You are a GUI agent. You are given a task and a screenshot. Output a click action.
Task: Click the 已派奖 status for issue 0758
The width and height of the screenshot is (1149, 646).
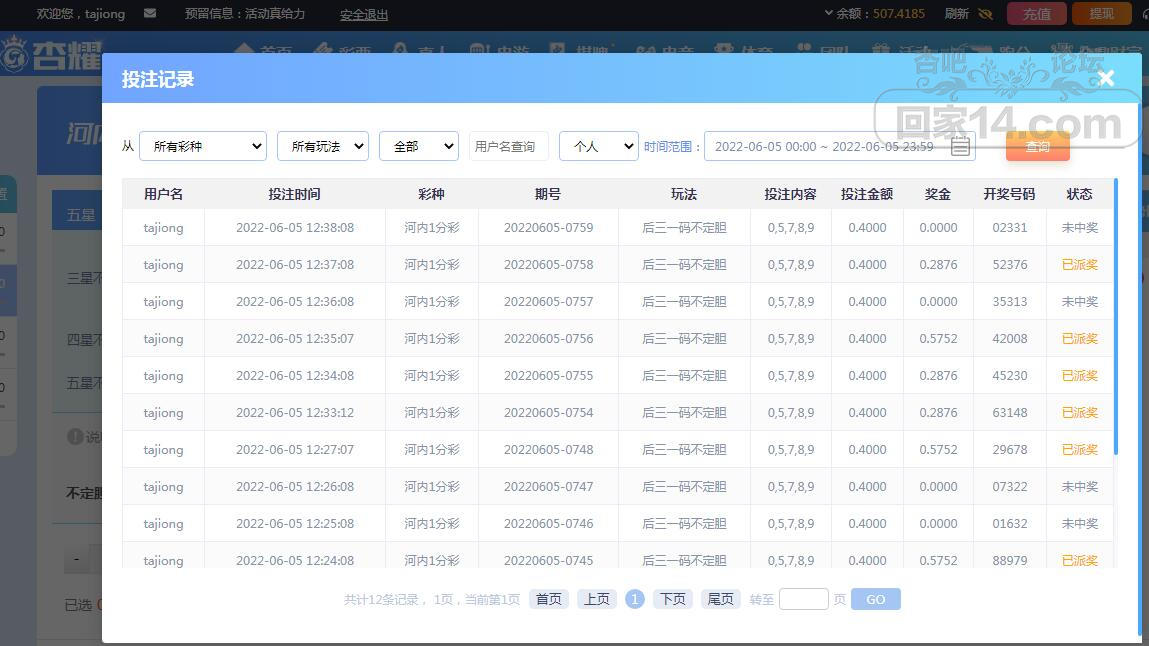pyautogui.click(x=1079, y=264)
